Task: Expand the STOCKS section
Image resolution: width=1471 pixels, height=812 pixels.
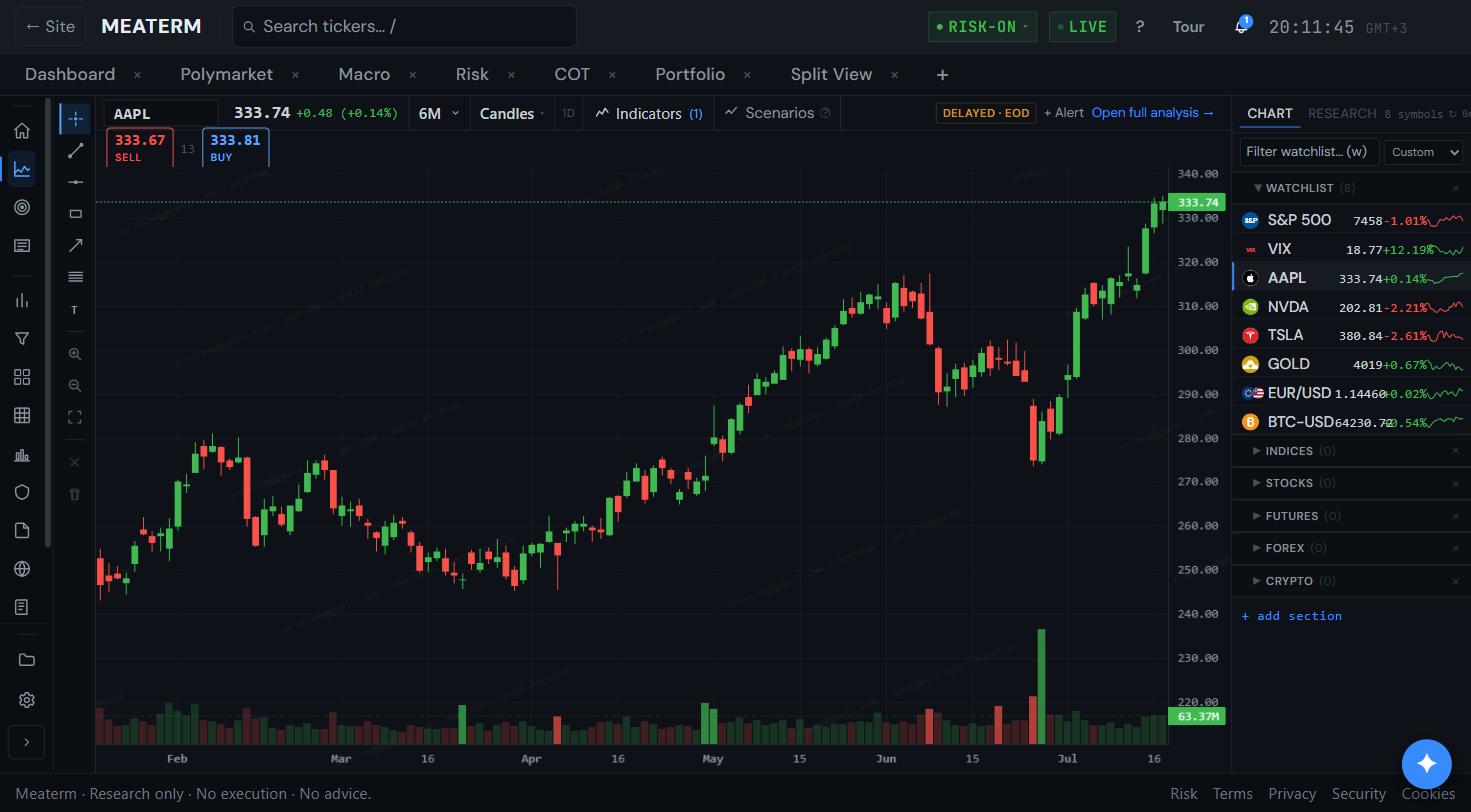Action: (1257, 483)
